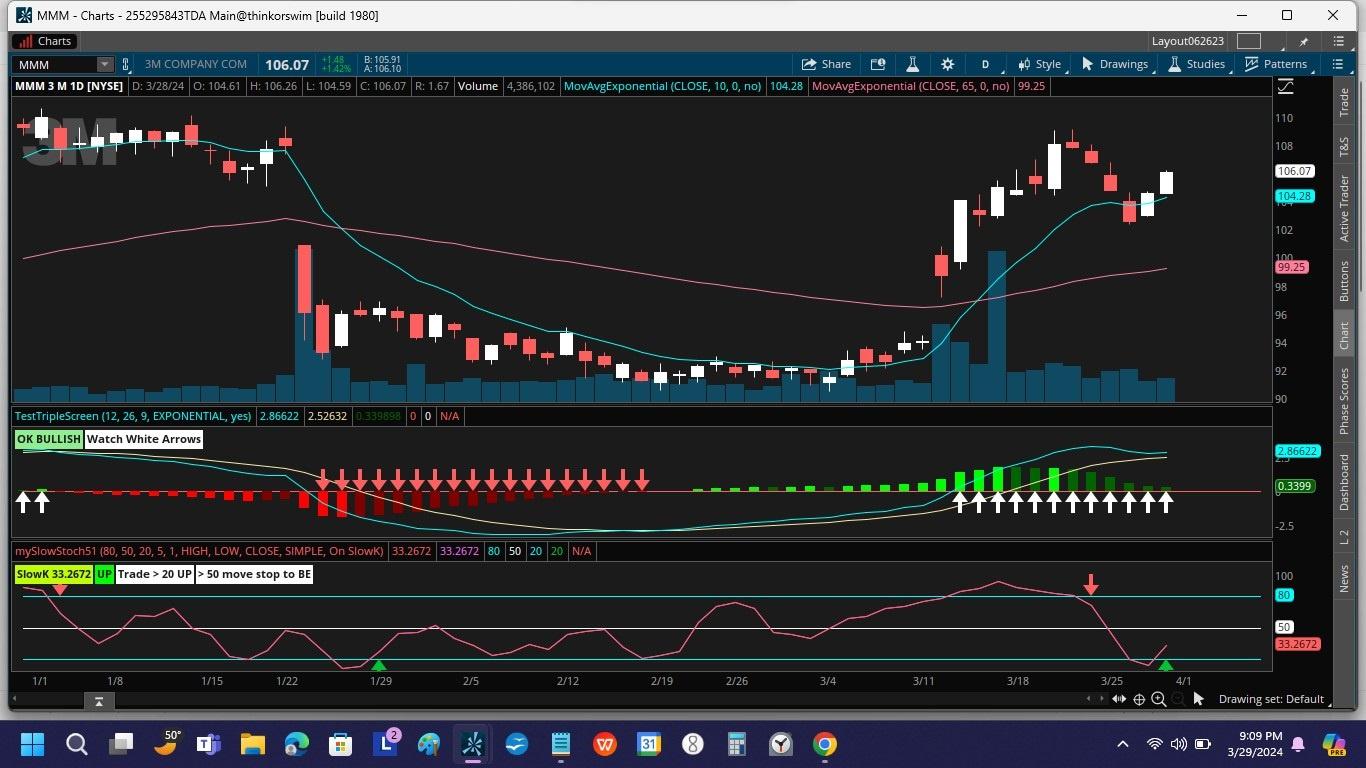Image resolution: width=1366 pixels, height=768 pixels.
Task: Click the Volume label in the header
Action: click(478, 86)
